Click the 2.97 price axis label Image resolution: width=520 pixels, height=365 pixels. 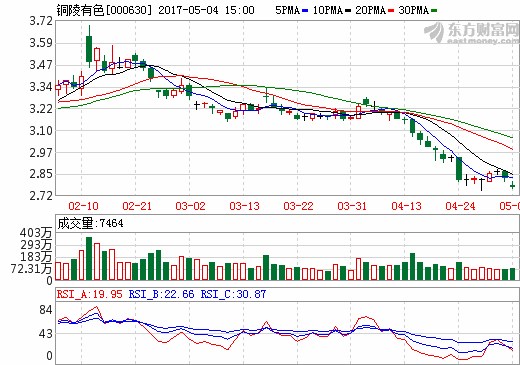pyautogui.click(x=41, y=152)
